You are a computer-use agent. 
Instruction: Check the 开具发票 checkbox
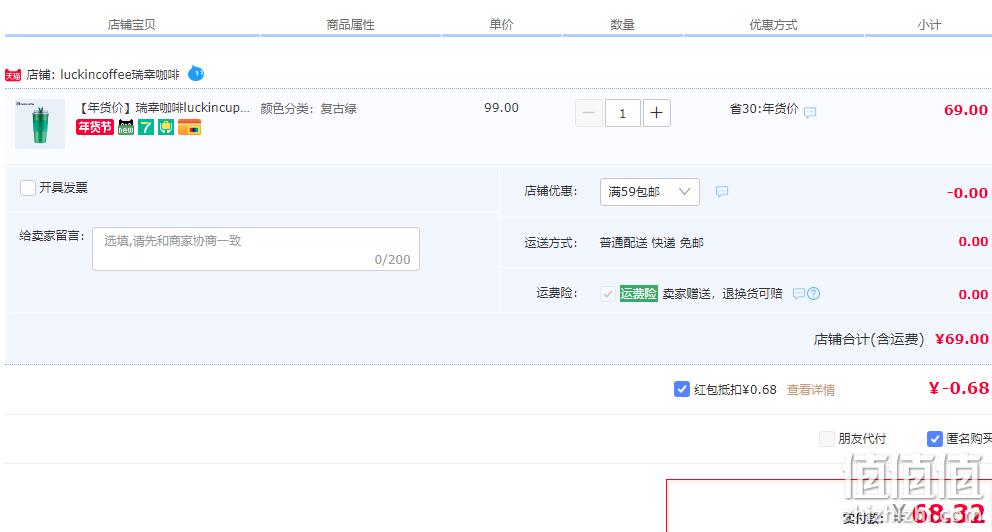[x=28, y=188]
